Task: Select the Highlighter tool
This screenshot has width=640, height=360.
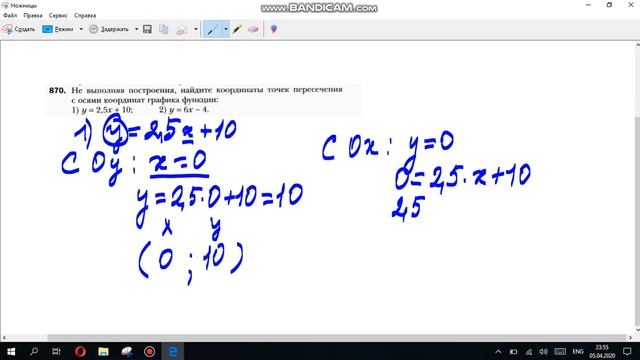Action: tap(237, 29)
